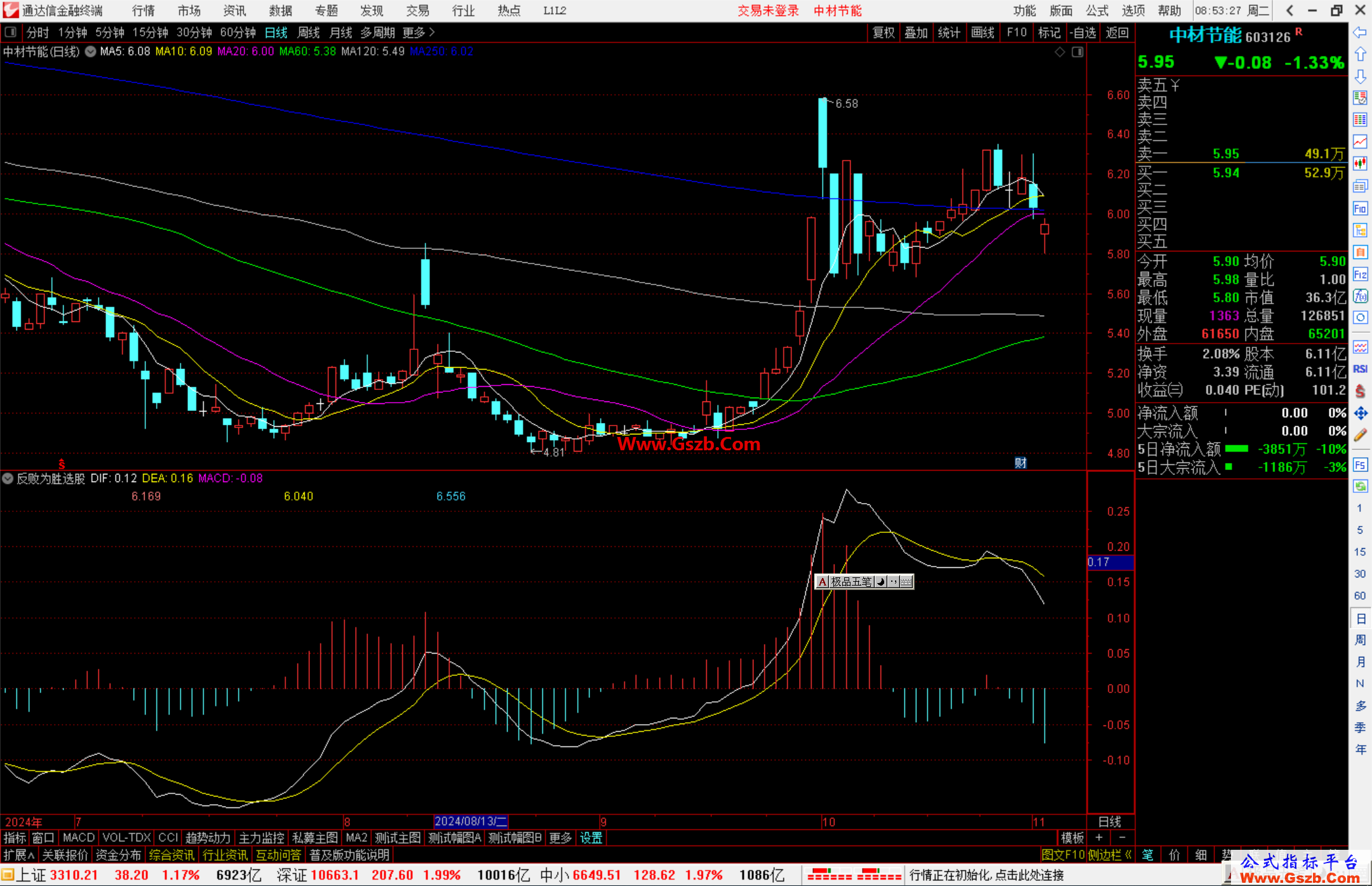Click the green refresh icon in sidebar
This screenshot has width=1372, height=886.
coord(1360,487)
